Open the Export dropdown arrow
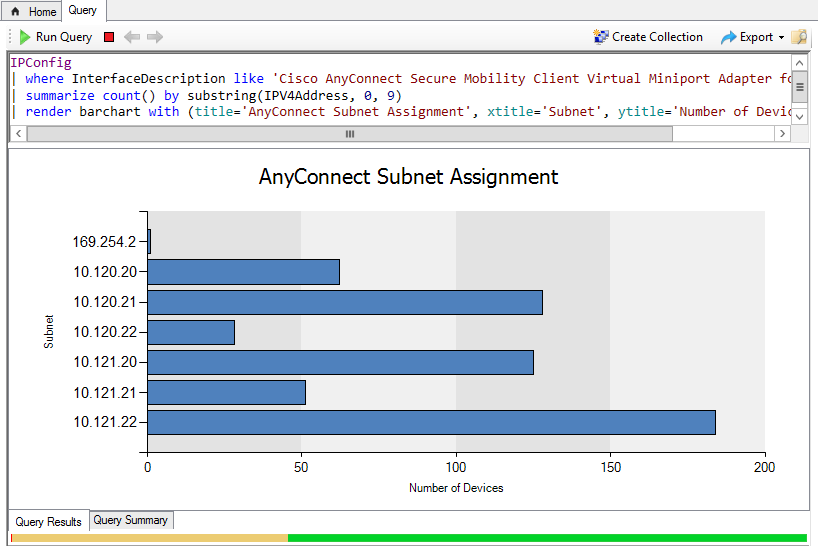The width and height of the screenshot is (818, 546). tap(781, 38)
